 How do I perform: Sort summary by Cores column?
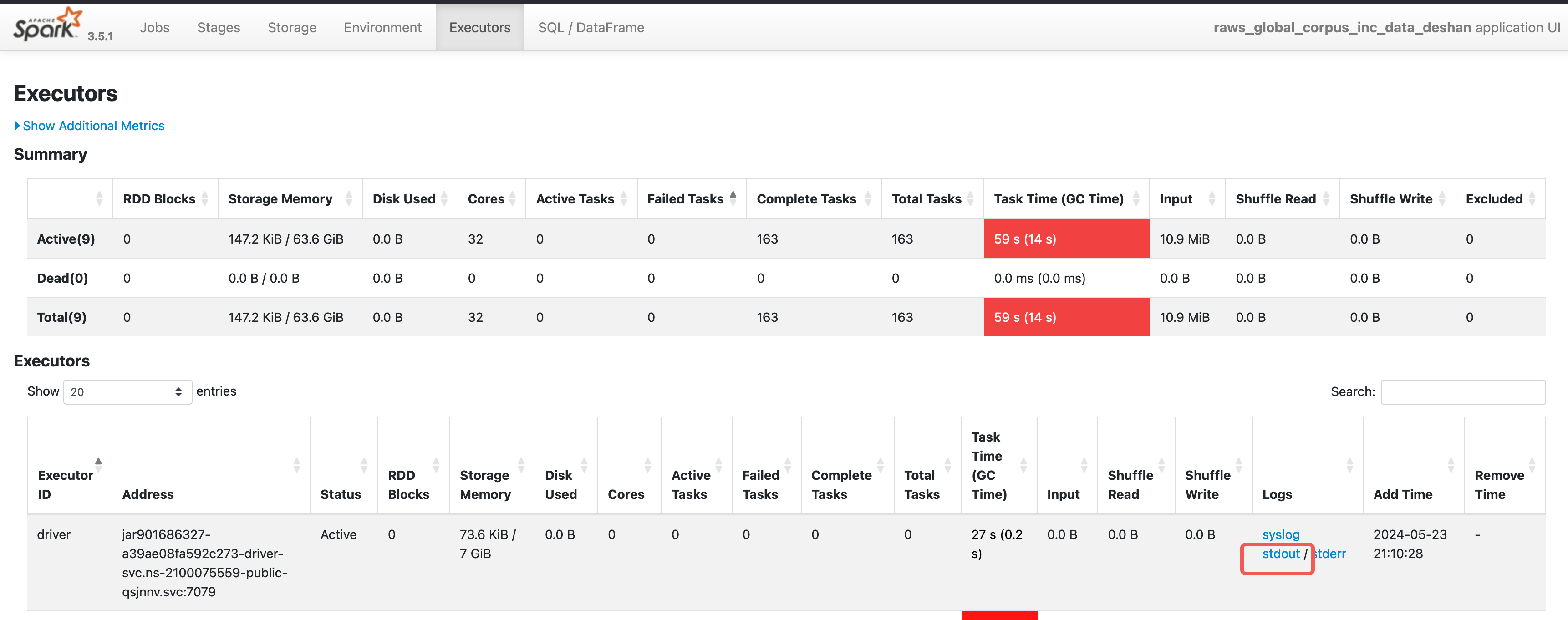[492, 199]
